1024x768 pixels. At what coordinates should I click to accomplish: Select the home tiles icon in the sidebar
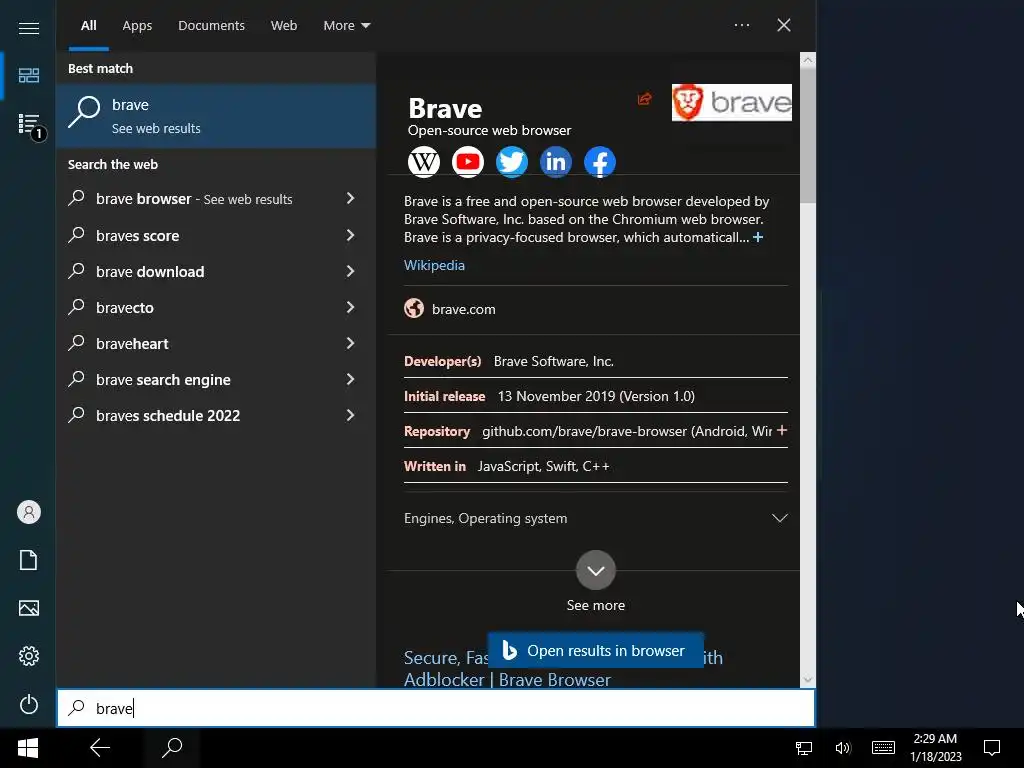(29, 76)
